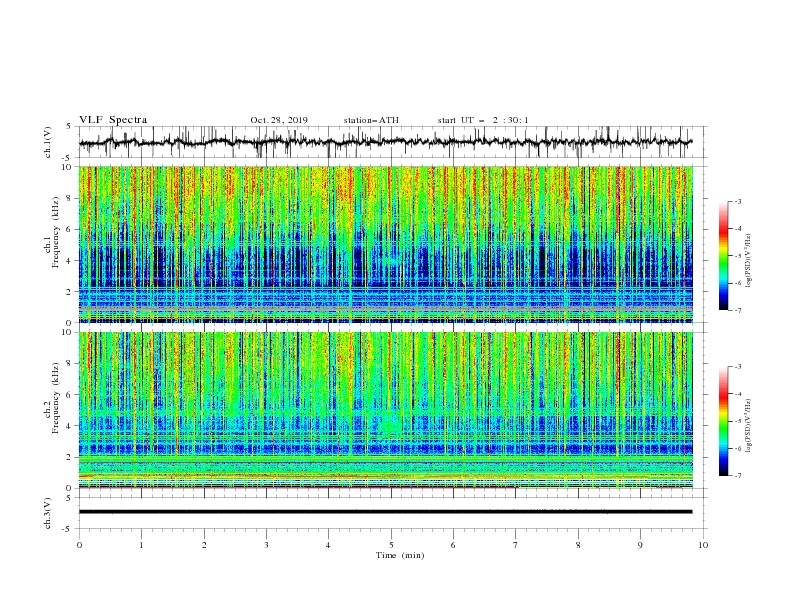
Task: Click the "-5" tick on ch.2 color bar
Action: (x=738, y=421)
